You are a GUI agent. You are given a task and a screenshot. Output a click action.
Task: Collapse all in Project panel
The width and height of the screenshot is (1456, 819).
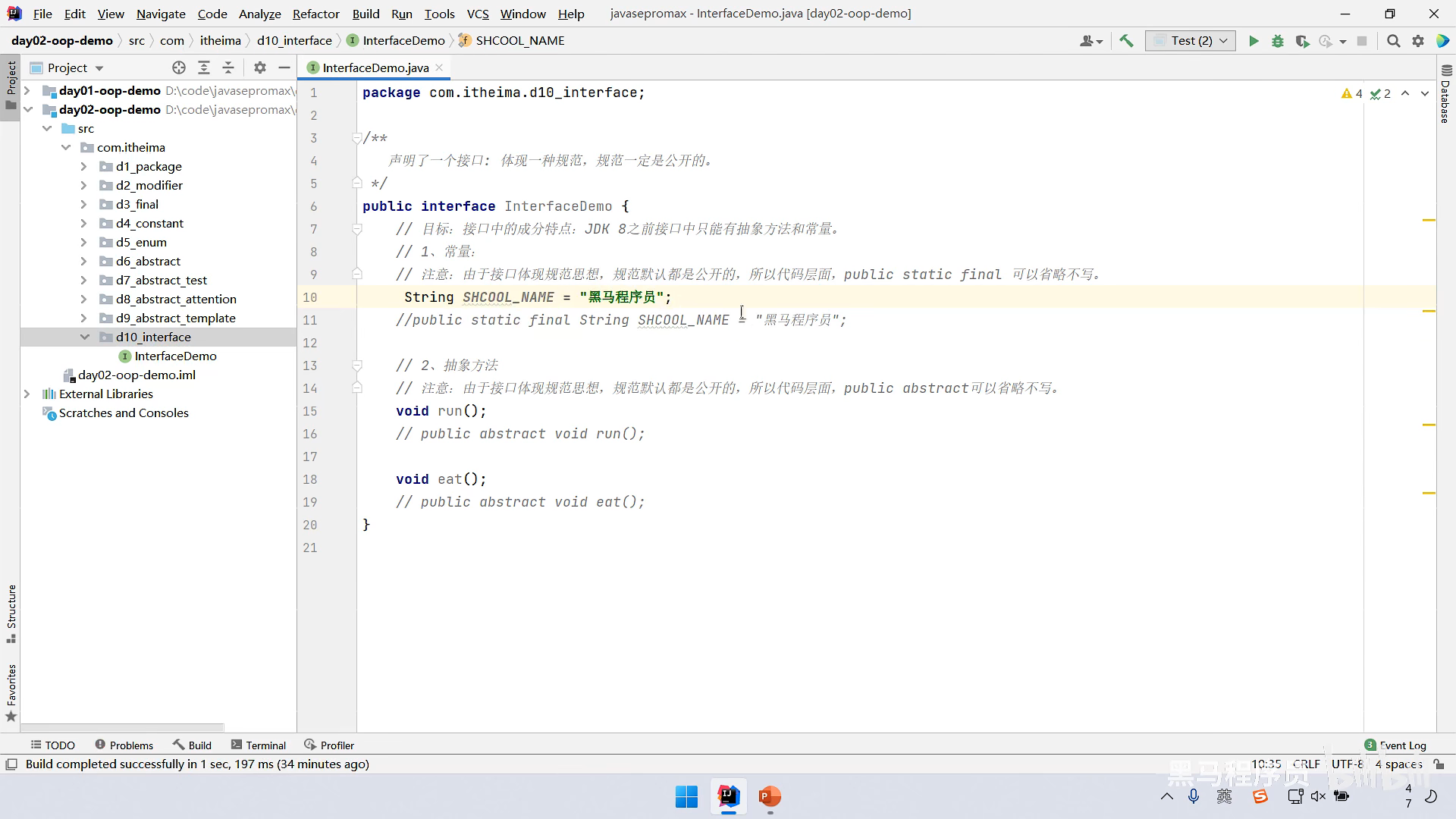(228, 67)
